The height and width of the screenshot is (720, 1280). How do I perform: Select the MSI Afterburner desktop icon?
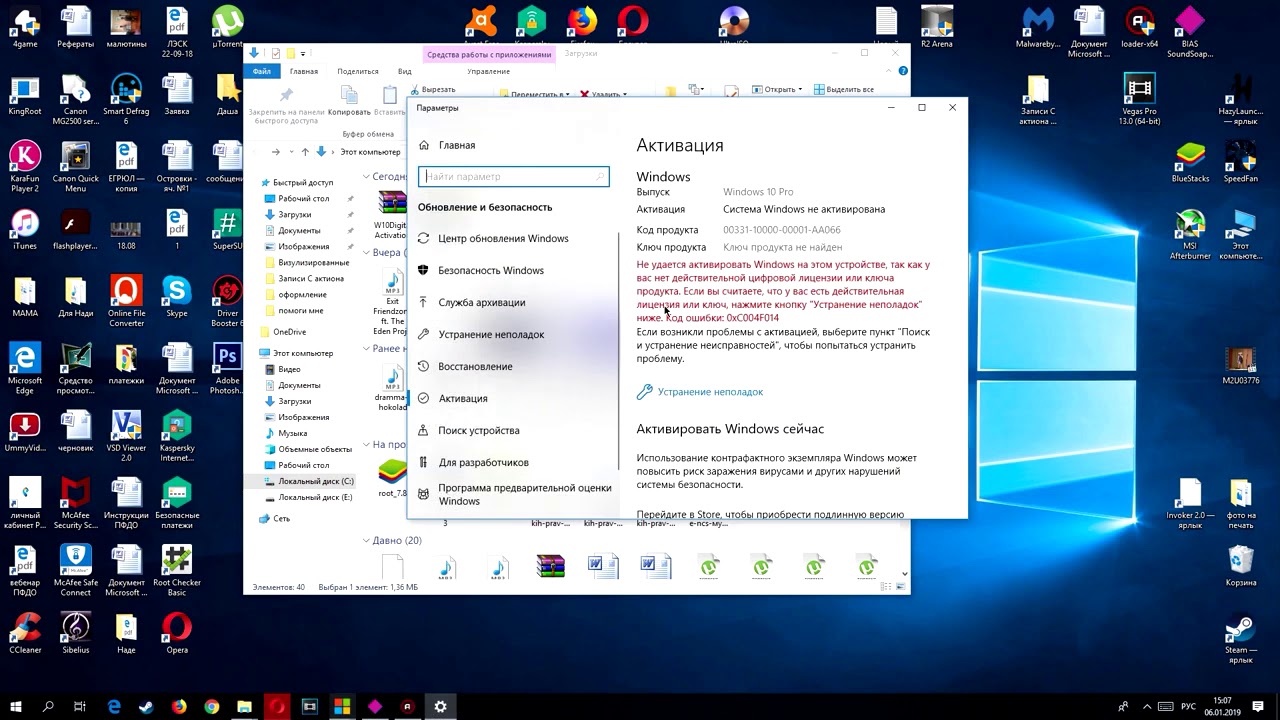[1190, 234]
